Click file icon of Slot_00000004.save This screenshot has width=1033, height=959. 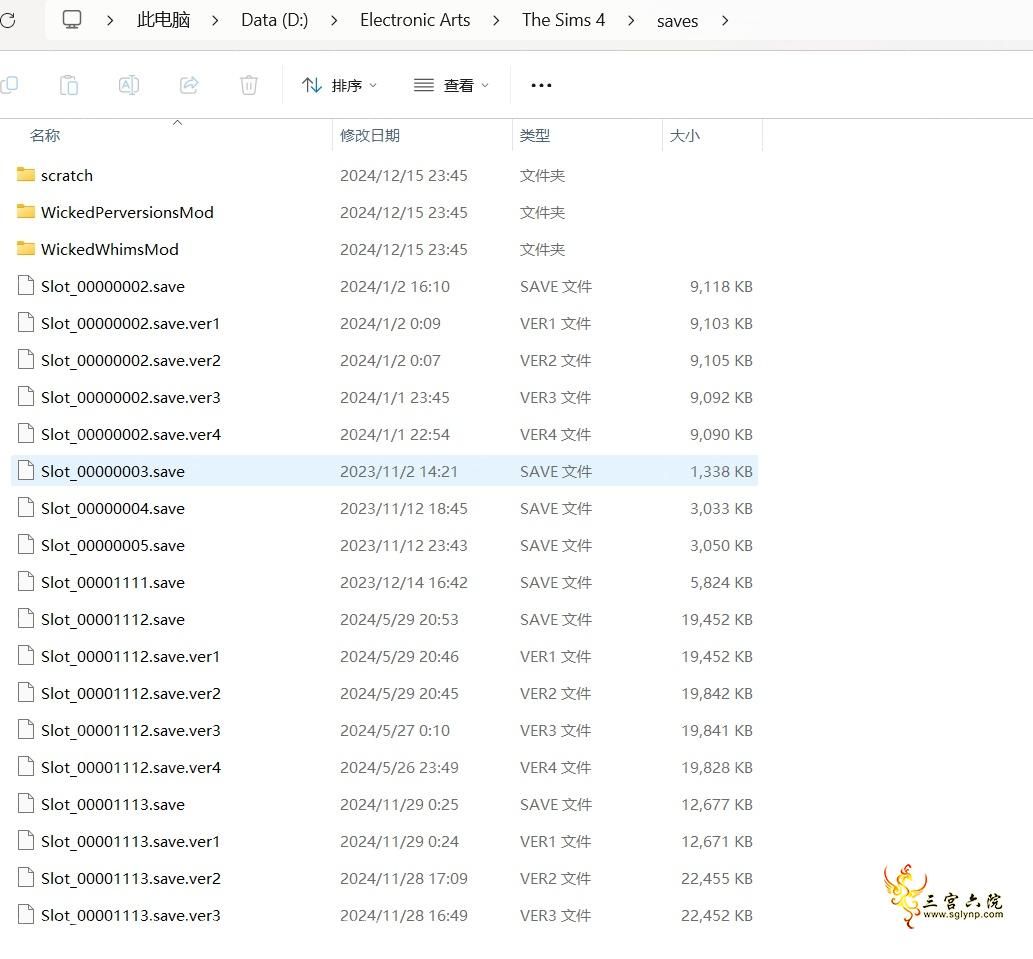tap(26, 507)
